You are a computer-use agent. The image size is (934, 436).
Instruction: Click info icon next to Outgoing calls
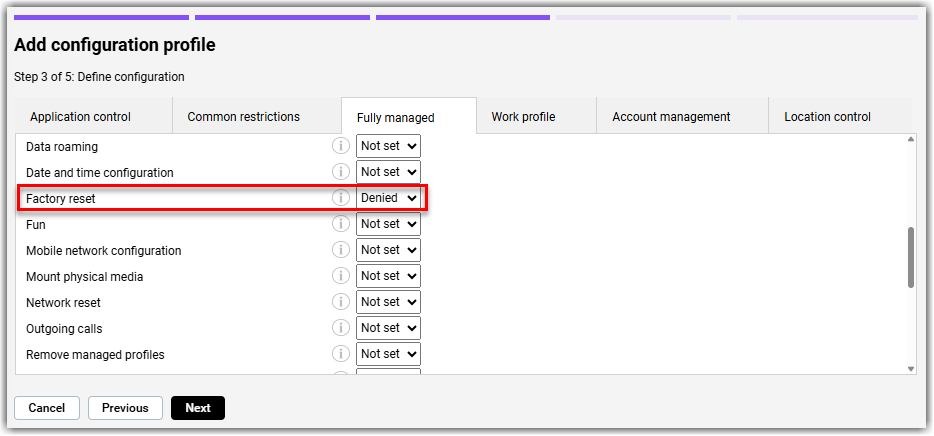[x=340, y=328]
